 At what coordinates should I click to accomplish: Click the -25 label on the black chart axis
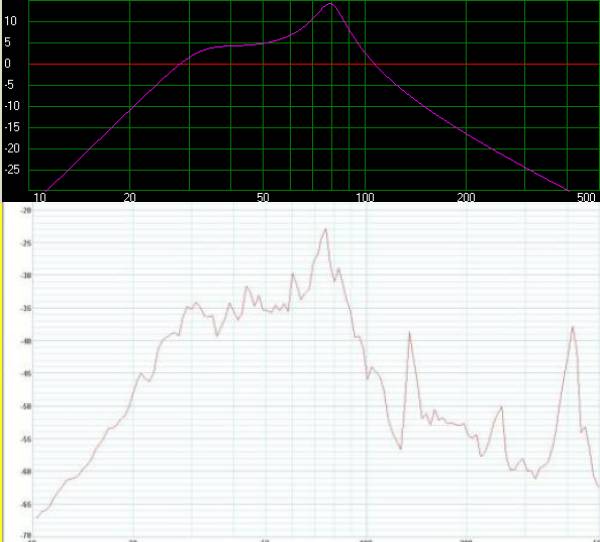coord(11,169)
